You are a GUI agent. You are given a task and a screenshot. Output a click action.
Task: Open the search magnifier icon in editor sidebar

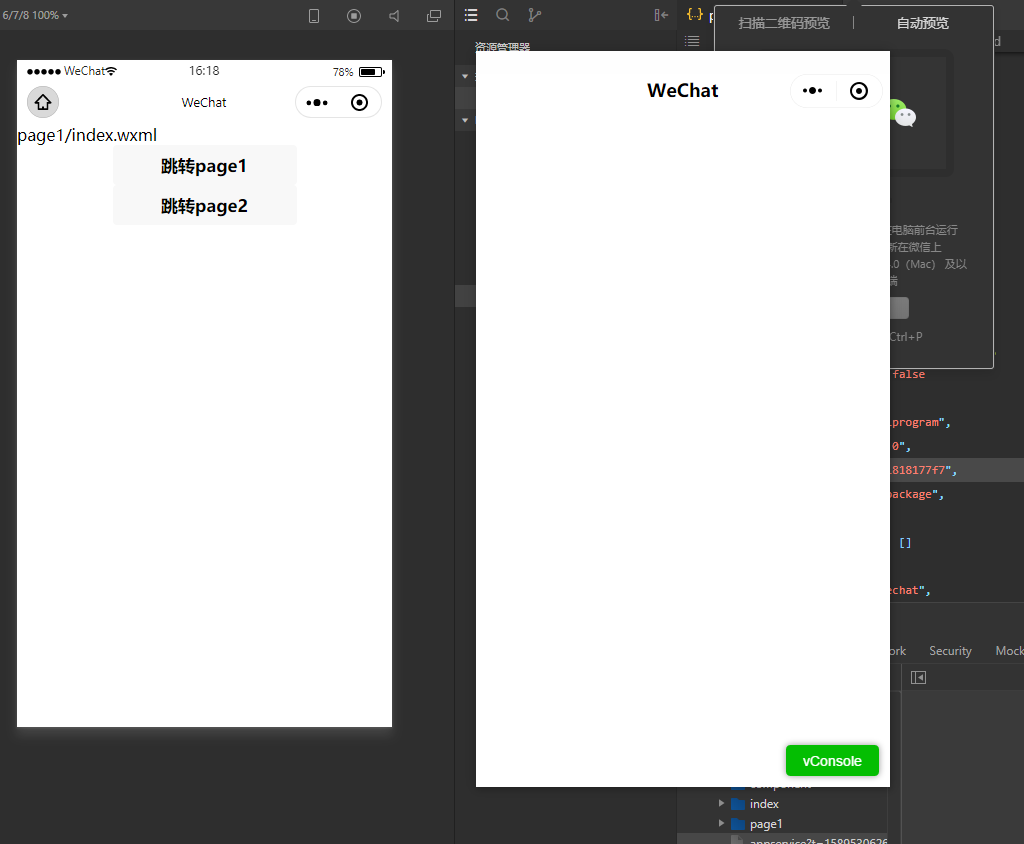pyautogui.click(x=502, y=15)
